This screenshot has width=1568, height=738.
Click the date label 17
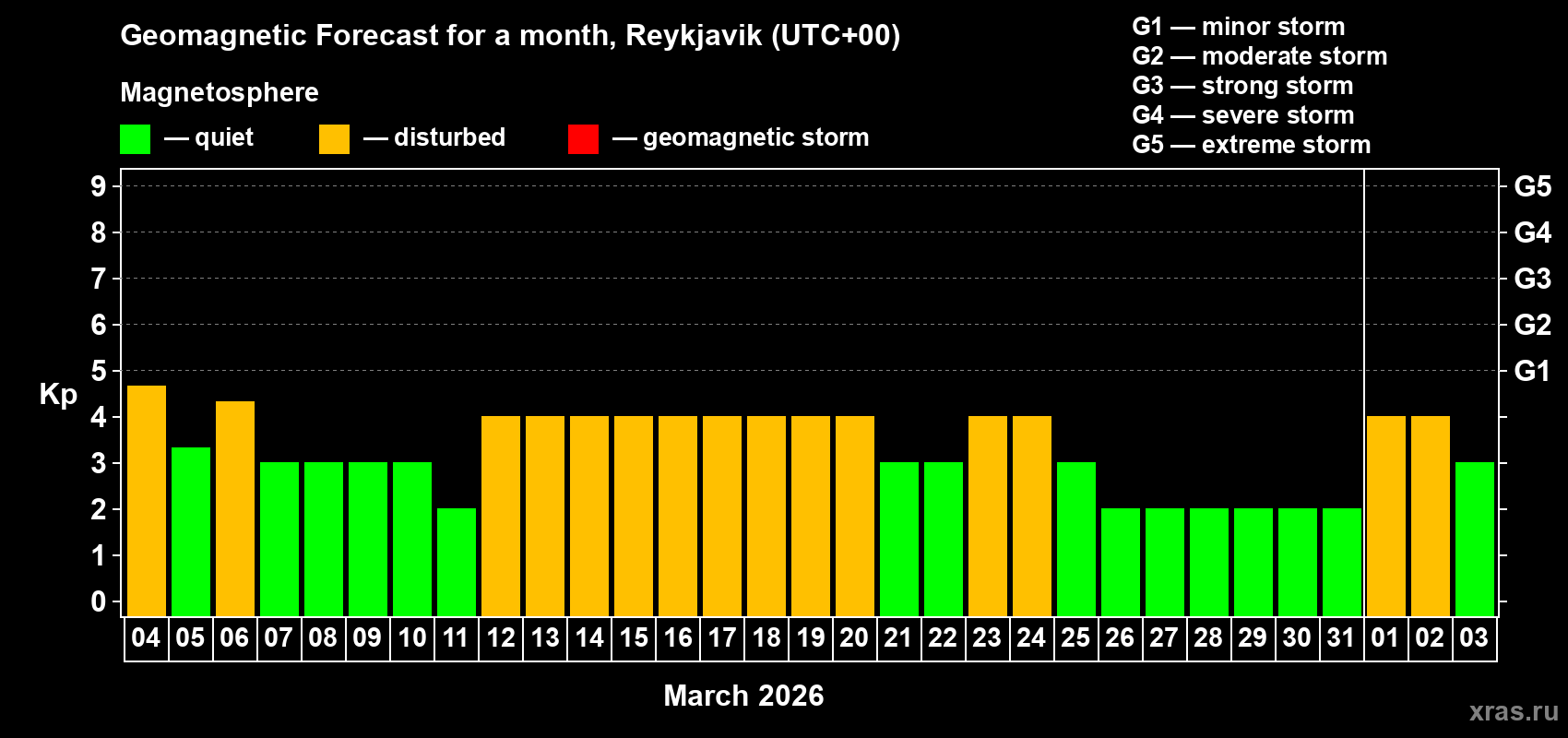click(x=721, y=638)
